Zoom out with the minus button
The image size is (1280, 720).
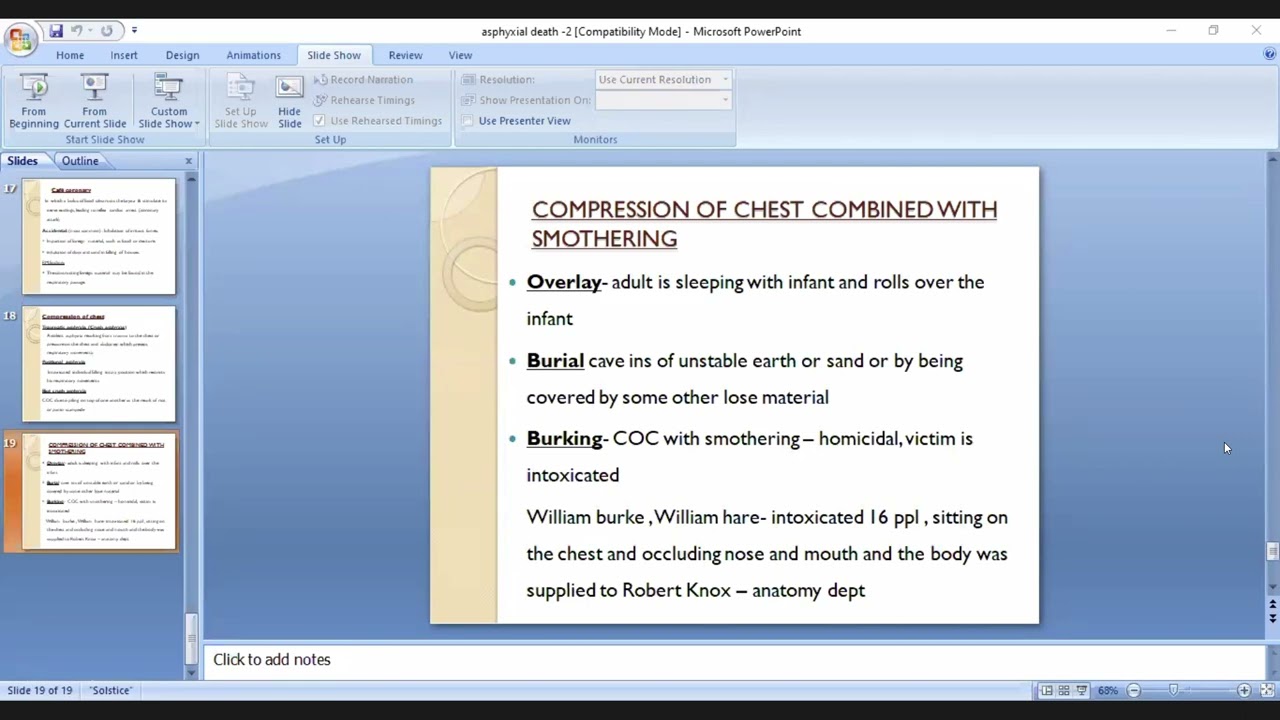tap(1134, 690)
